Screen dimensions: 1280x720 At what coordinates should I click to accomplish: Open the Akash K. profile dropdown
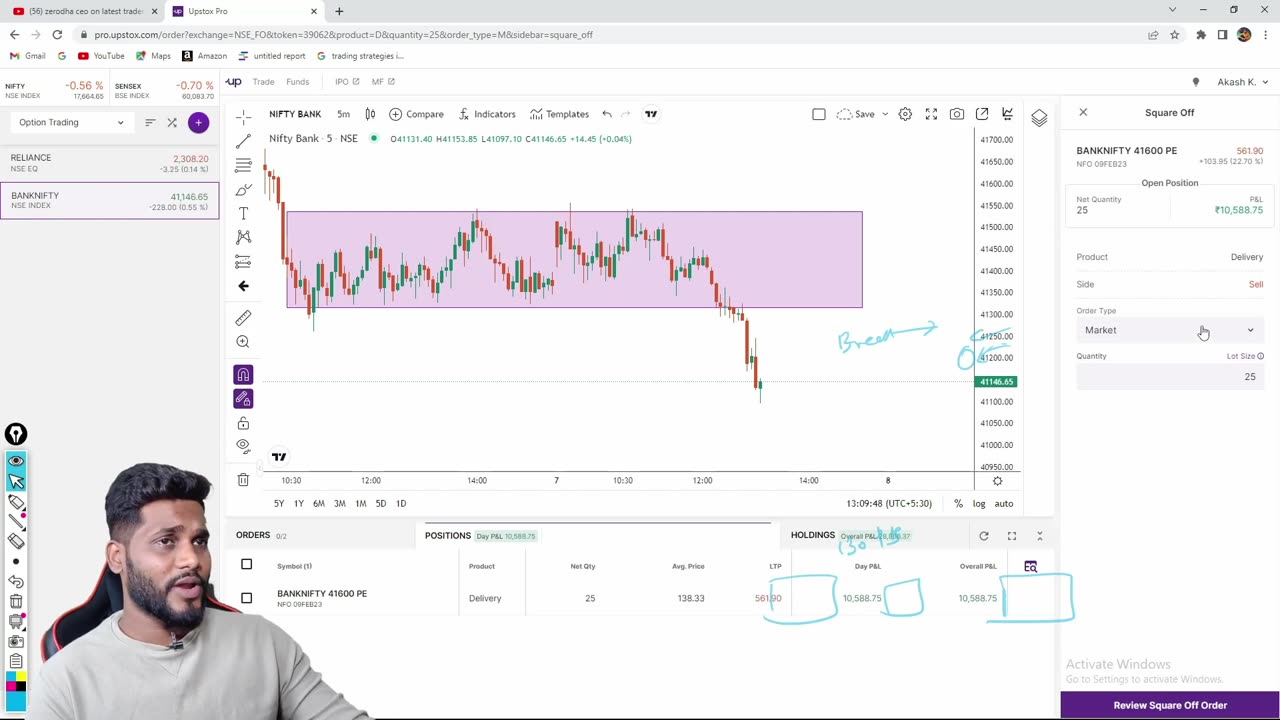point(1242,82)
